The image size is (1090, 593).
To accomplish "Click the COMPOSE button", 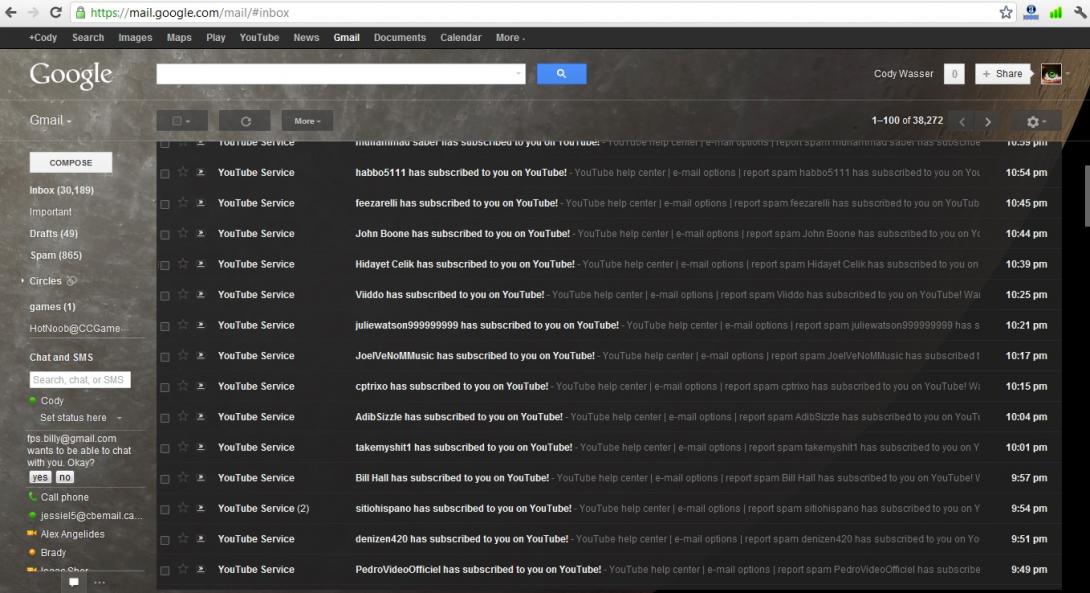I will pos(71,163).
